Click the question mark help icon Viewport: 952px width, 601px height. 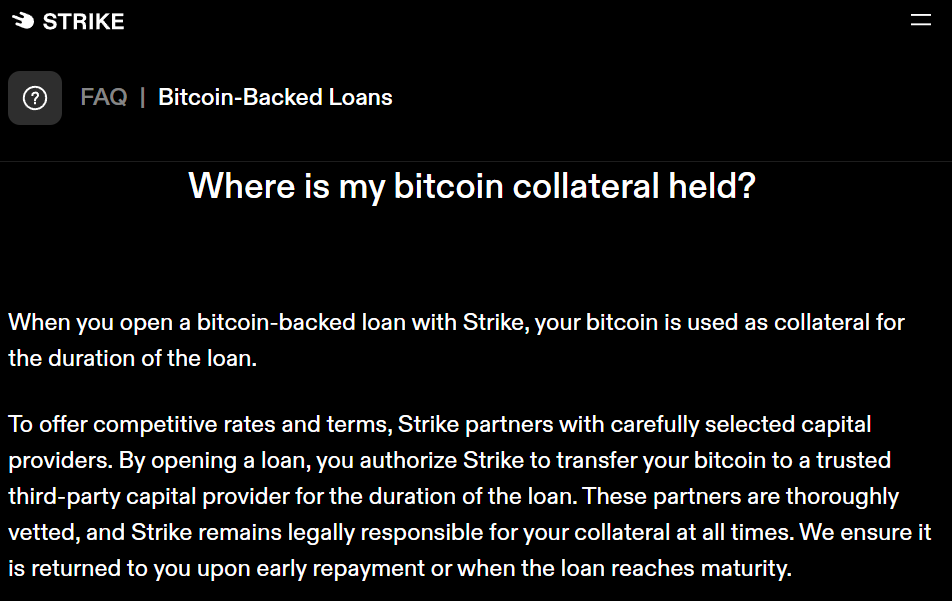pyautogui.click(x=35, y=98)
